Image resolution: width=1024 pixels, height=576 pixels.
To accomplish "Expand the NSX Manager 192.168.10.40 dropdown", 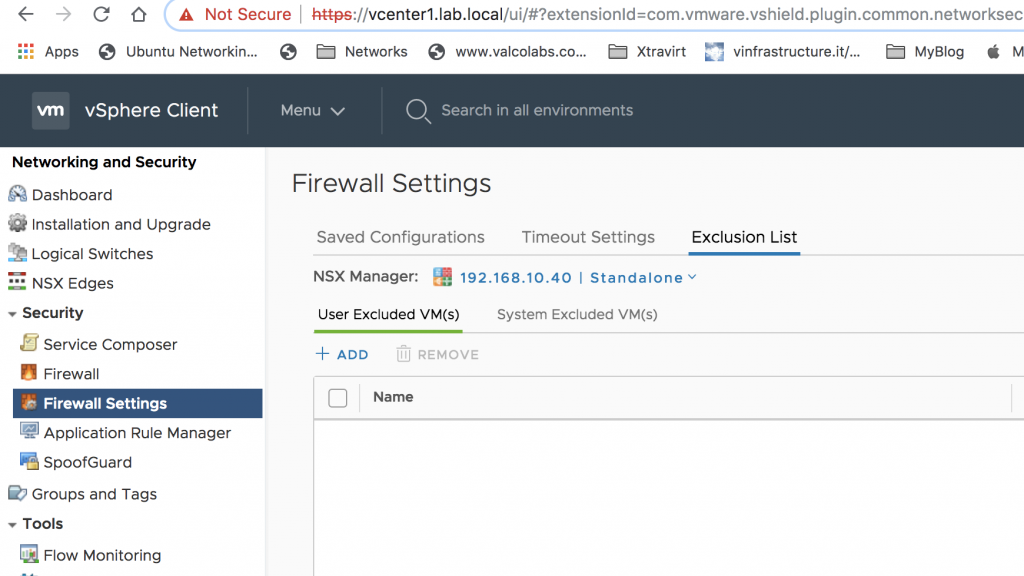I will pos(578,278).
